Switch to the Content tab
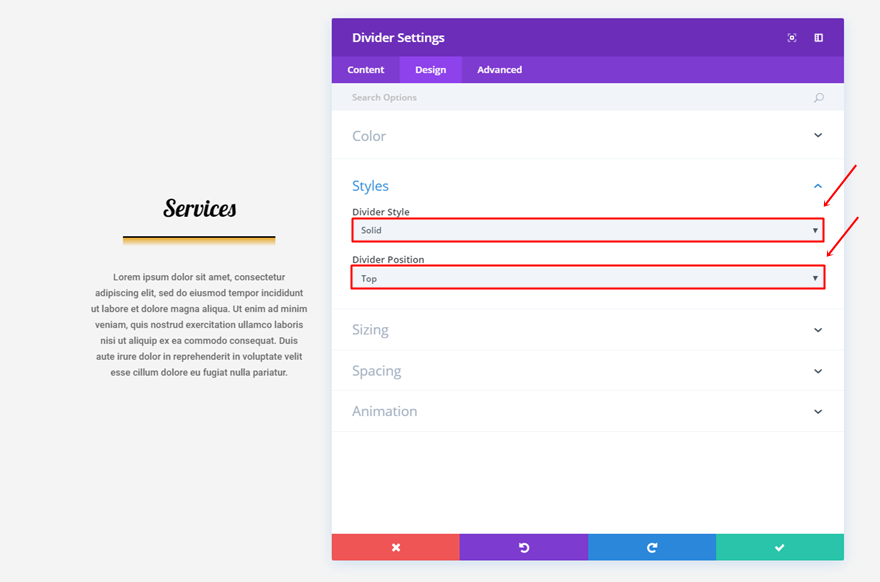 [x=365, y=70]
